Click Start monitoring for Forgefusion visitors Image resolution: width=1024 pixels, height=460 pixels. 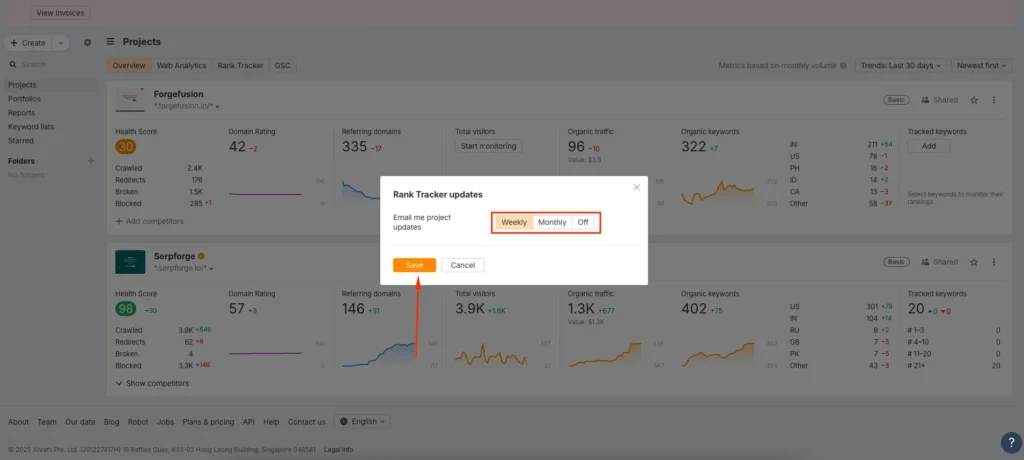click(488, 146)
